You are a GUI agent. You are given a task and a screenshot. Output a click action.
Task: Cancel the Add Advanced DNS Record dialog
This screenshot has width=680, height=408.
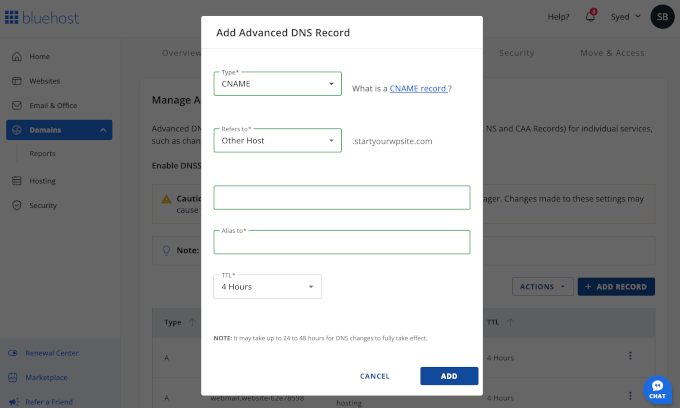click(375, 376)
